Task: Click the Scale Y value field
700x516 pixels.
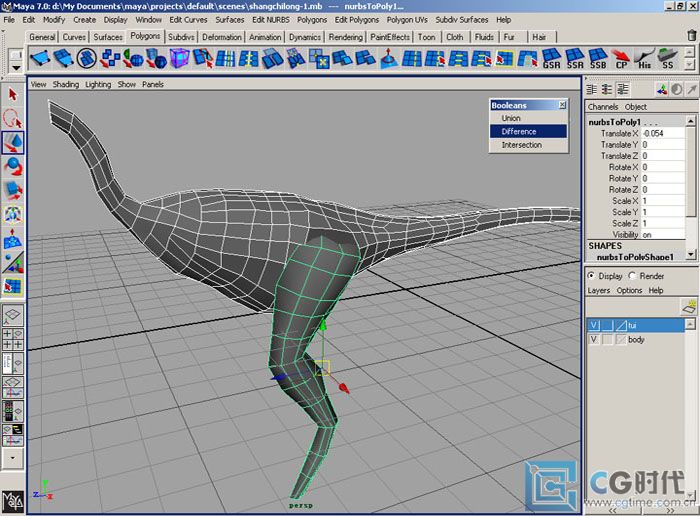Action: (663, 212)
